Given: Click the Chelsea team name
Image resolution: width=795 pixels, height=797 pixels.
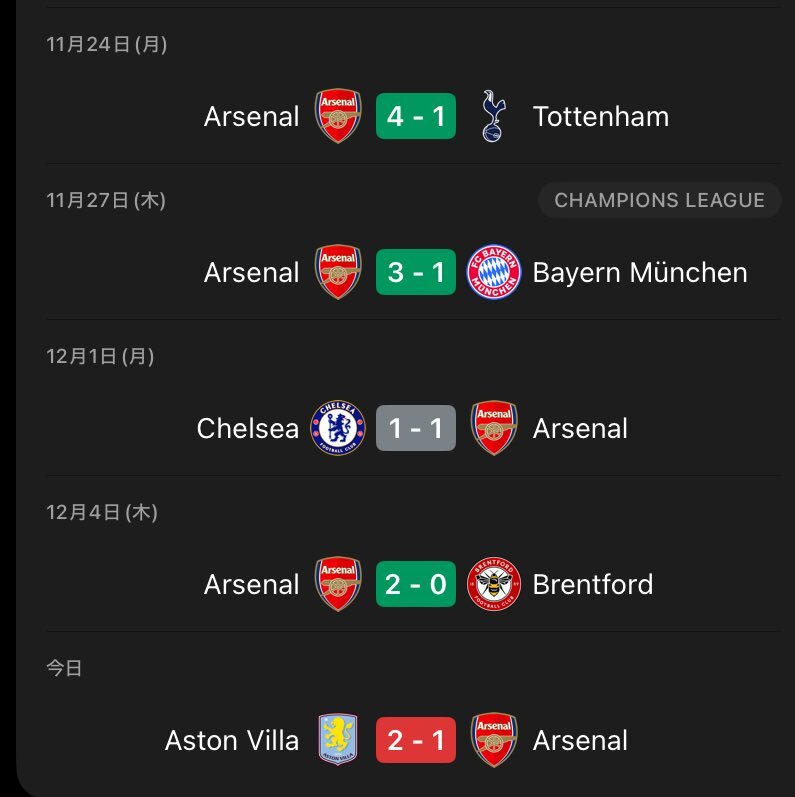Looking at the screenshot, I should point(248,429).
